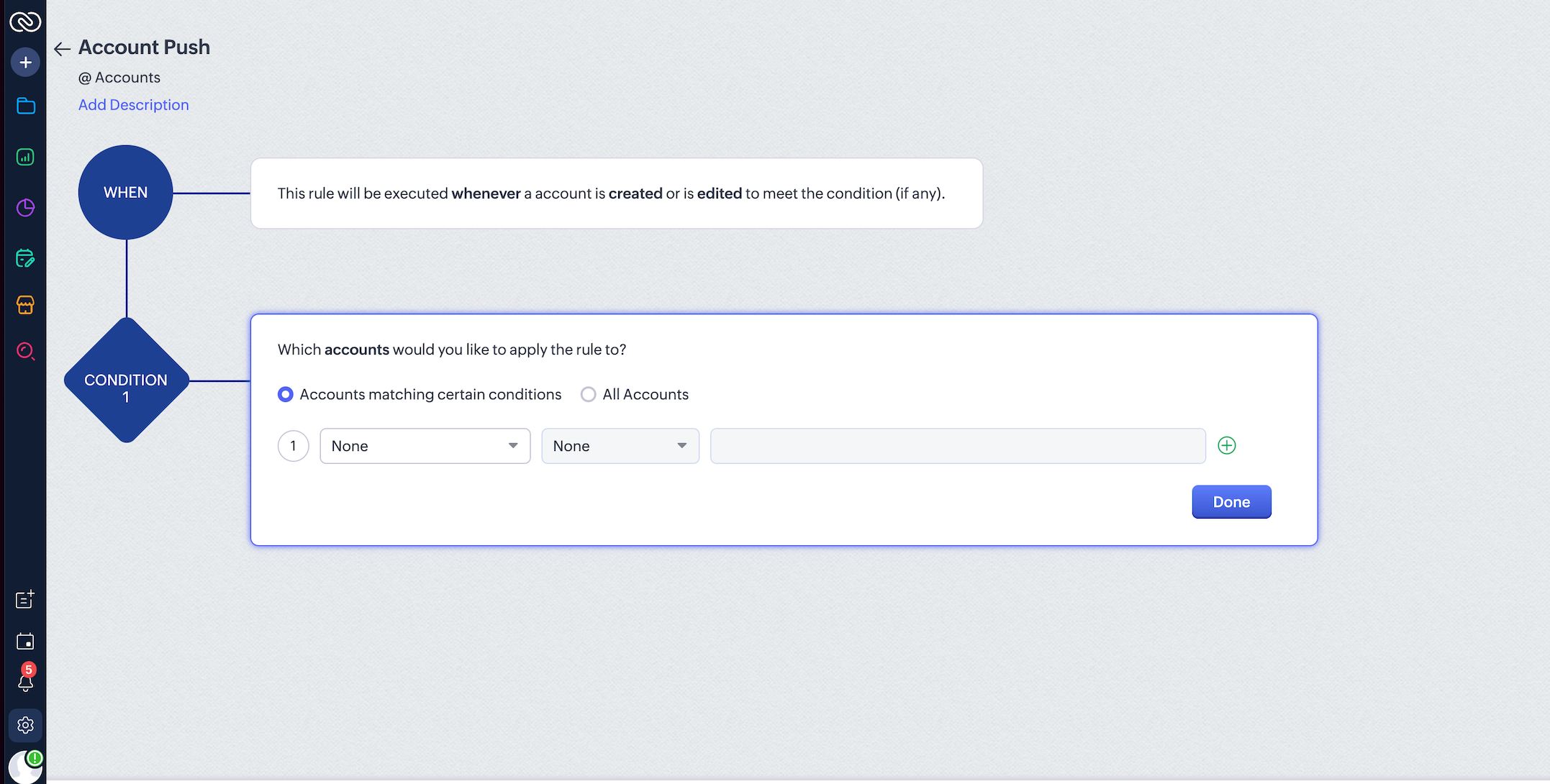Add another condition row with green plus

[1227, 446]
